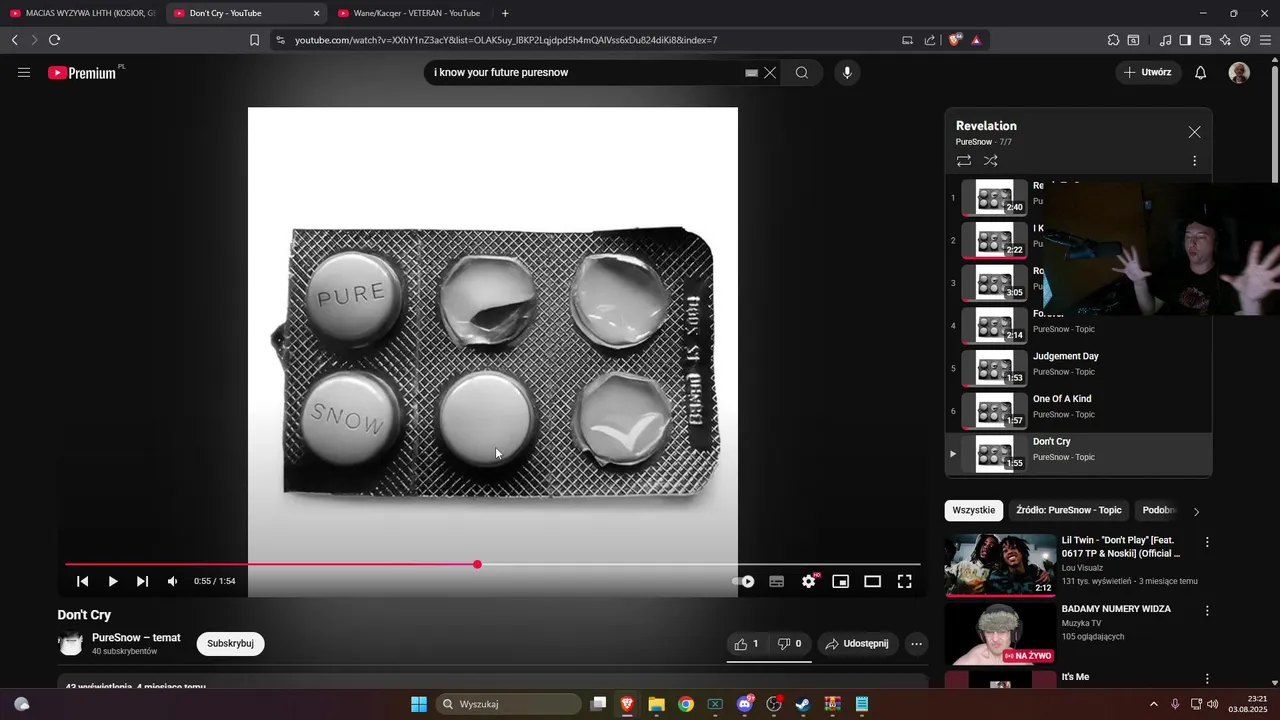Open Discord from the taskbar

pyautogui.click(x=745, y=704)
